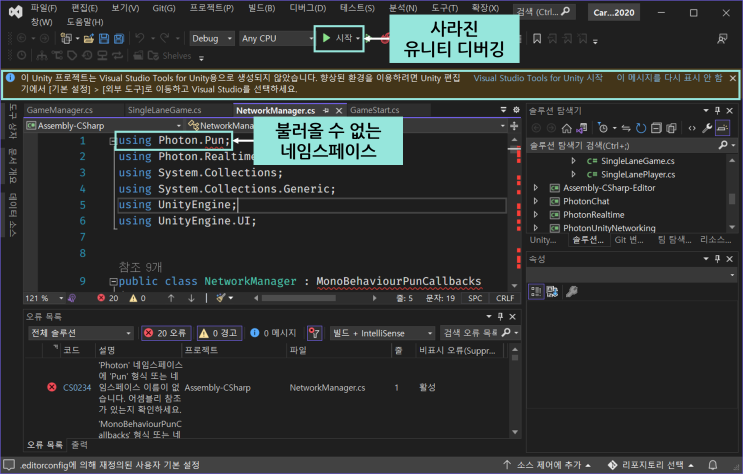Switch to the GameStart.cs tab
The width and height of the screenshot is (743, 474).
[374, 110]
